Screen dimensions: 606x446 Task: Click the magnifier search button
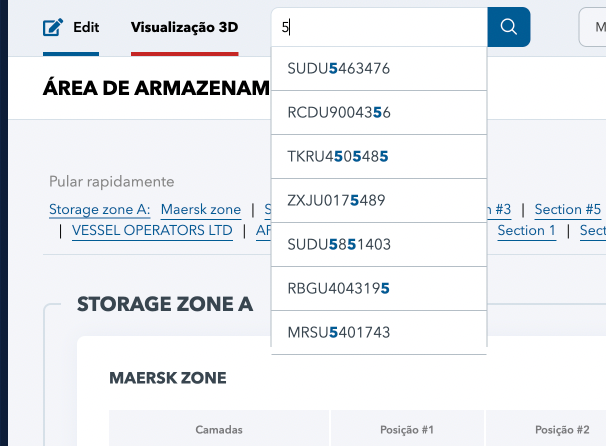pos(509,27)
